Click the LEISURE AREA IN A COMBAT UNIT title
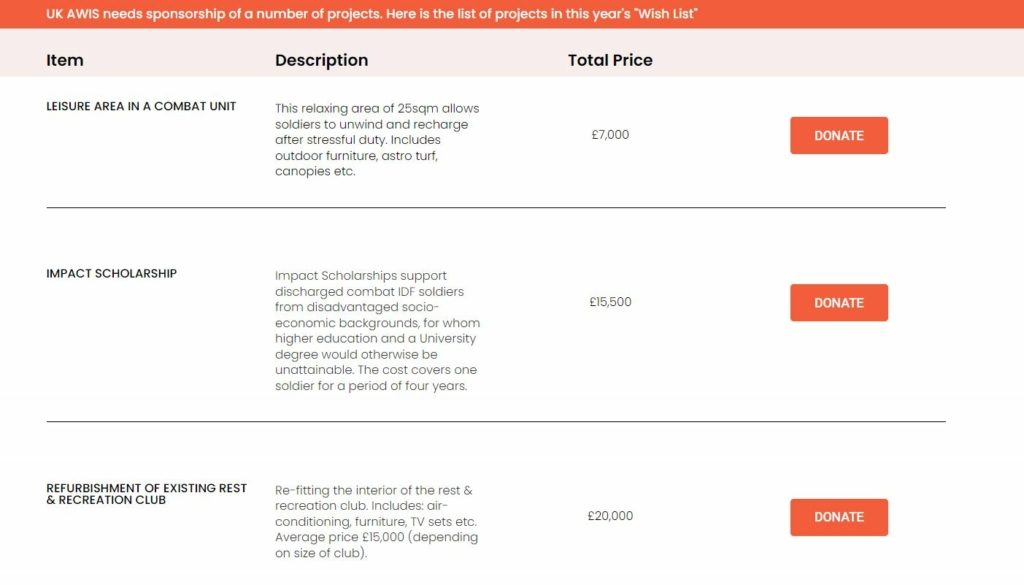Screen dimensions: 1024x585 (x=141, y=106)
